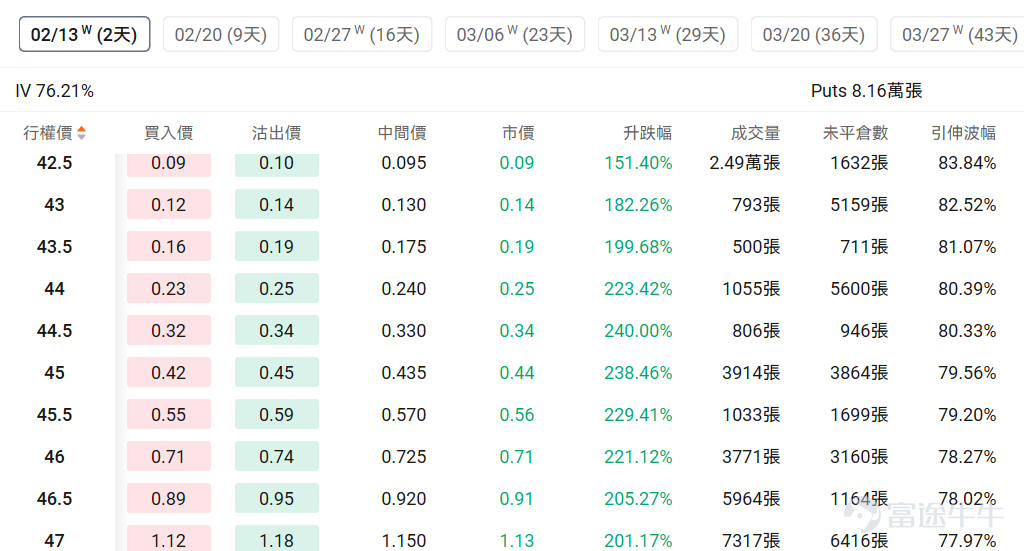Select the strike 44.5 row label
The height and width of the screenshot is (551, 1024).
54,330
